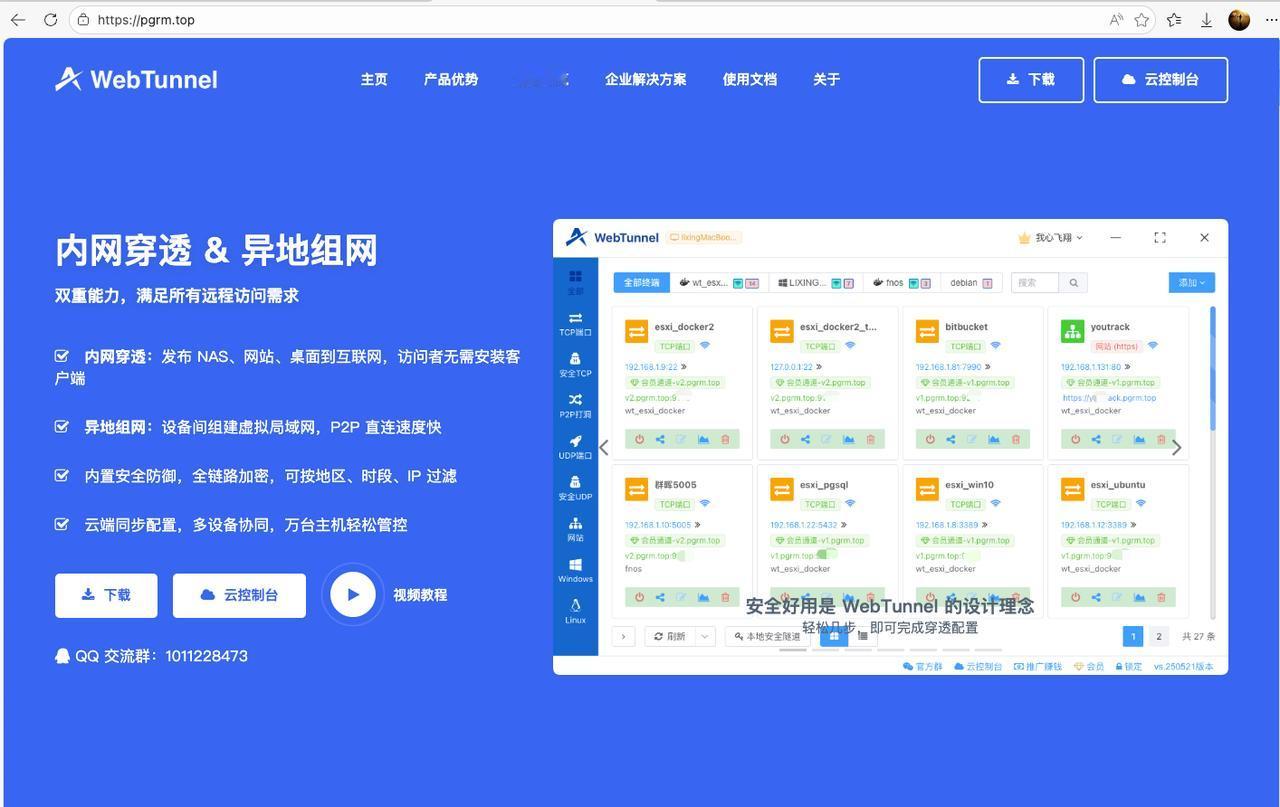Go to page 2 of the tunnel list
The width and height of the screenshot is (1280, 807).
pos(1159,636)
